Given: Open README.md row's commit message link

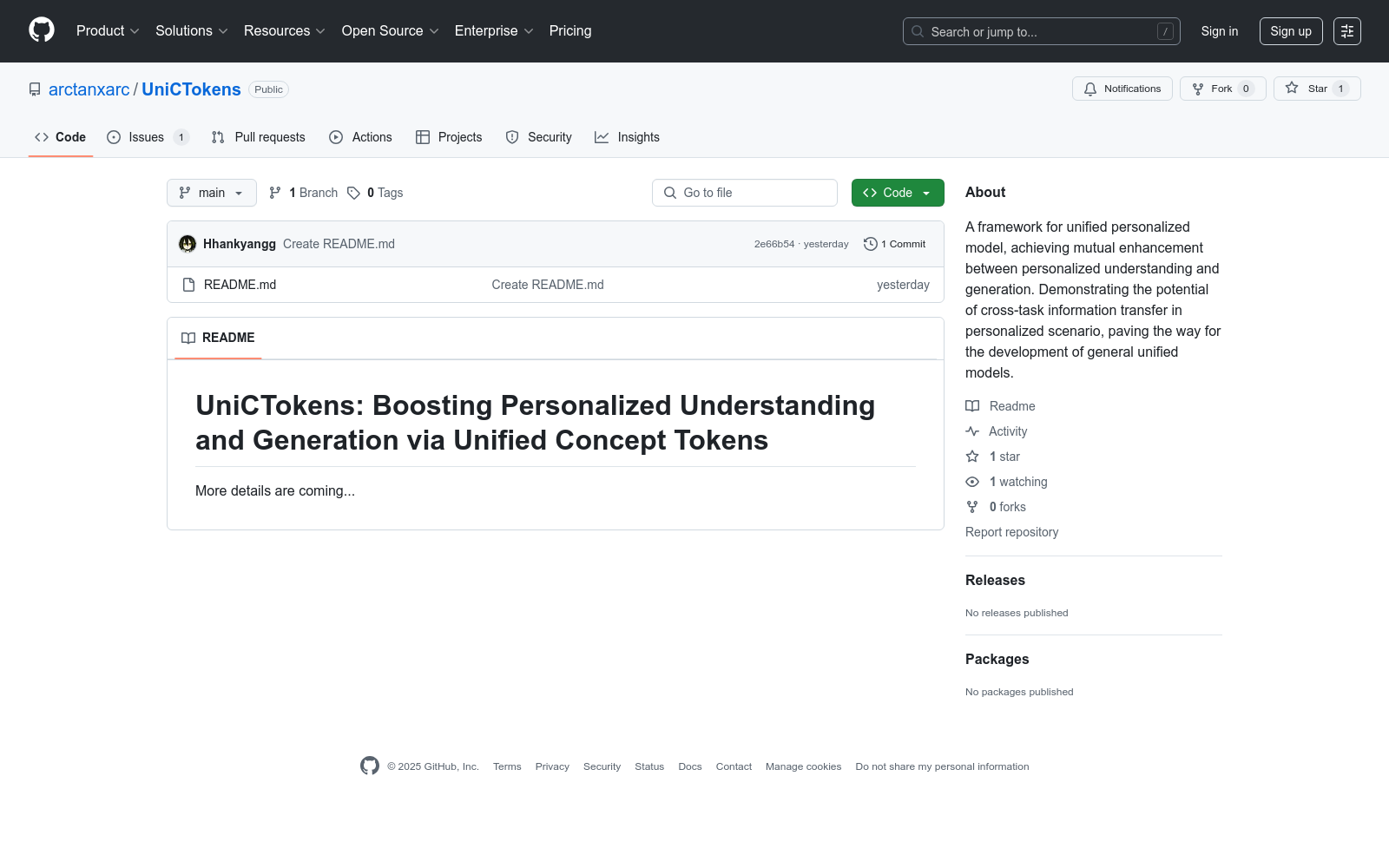Looking at the screenshot, I should coord(548,285).
